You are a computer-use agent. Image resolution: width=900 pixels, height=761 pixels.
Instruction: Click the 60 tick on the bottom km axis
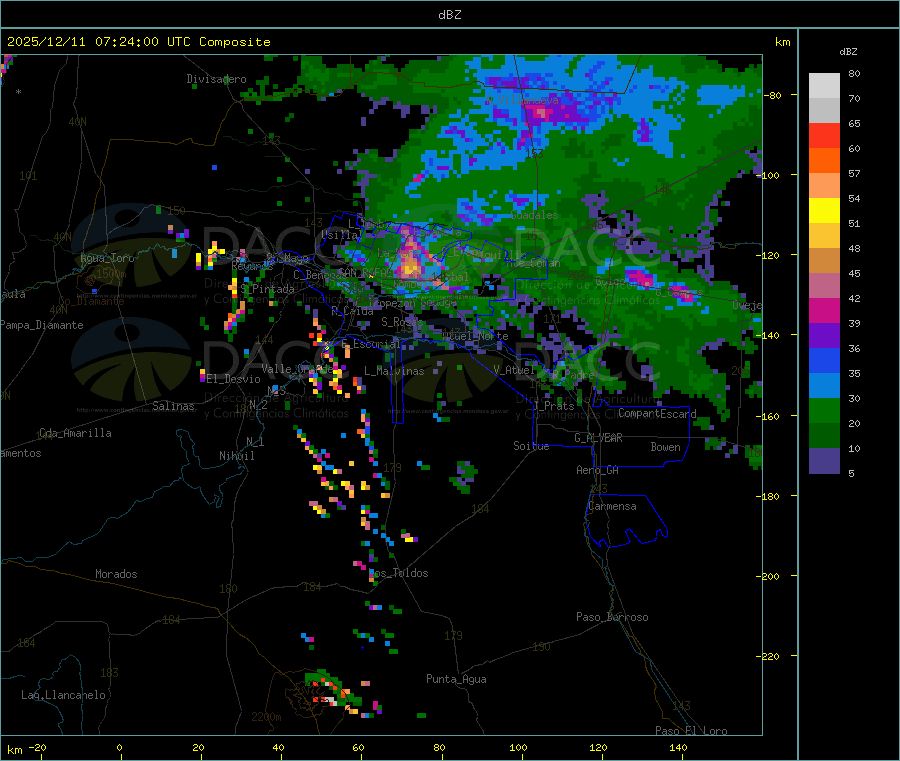coord(358,747)
